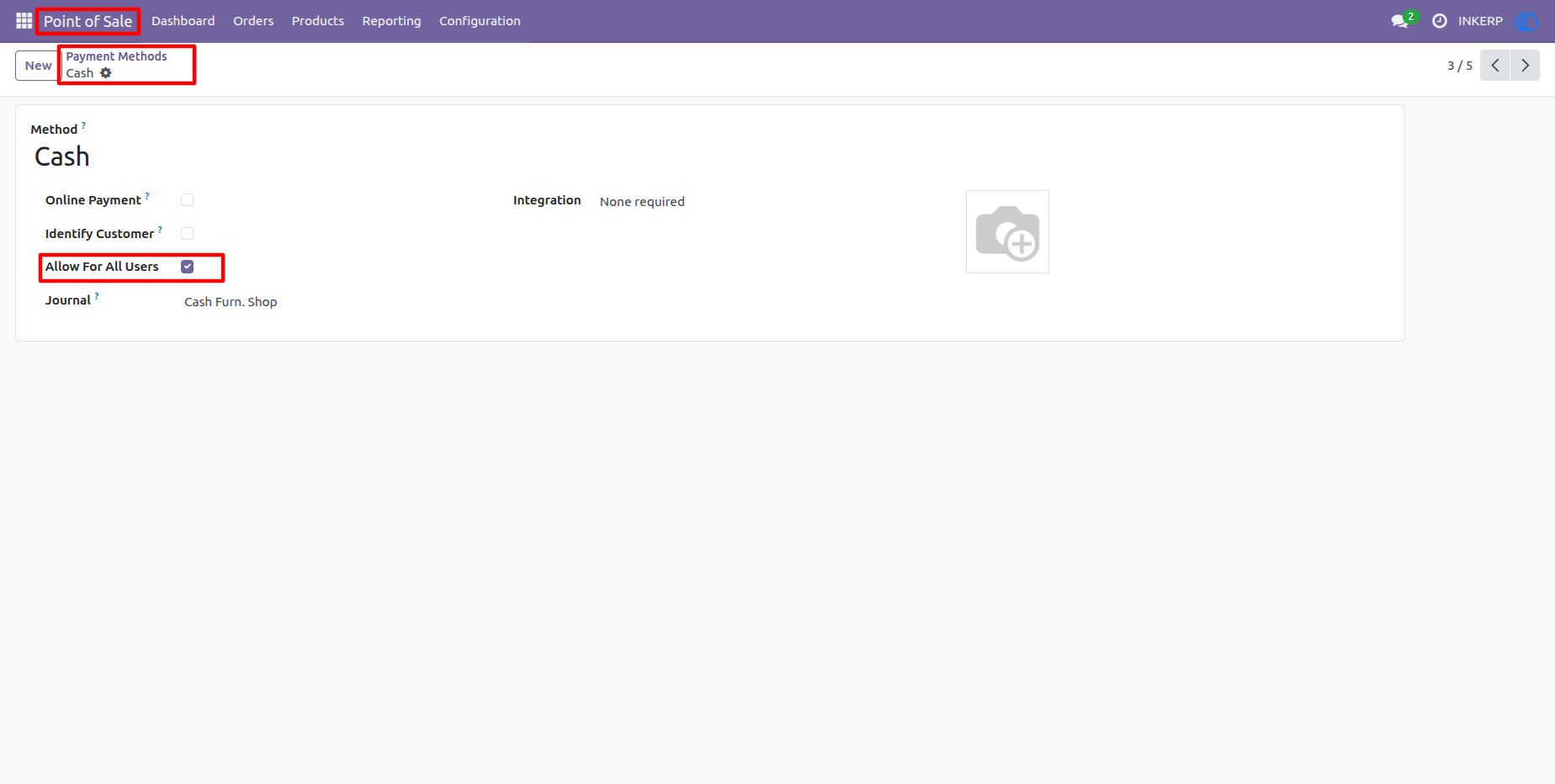Click the Allow For All Users label
1555x784 pixels.
click(x=102, y=267)
